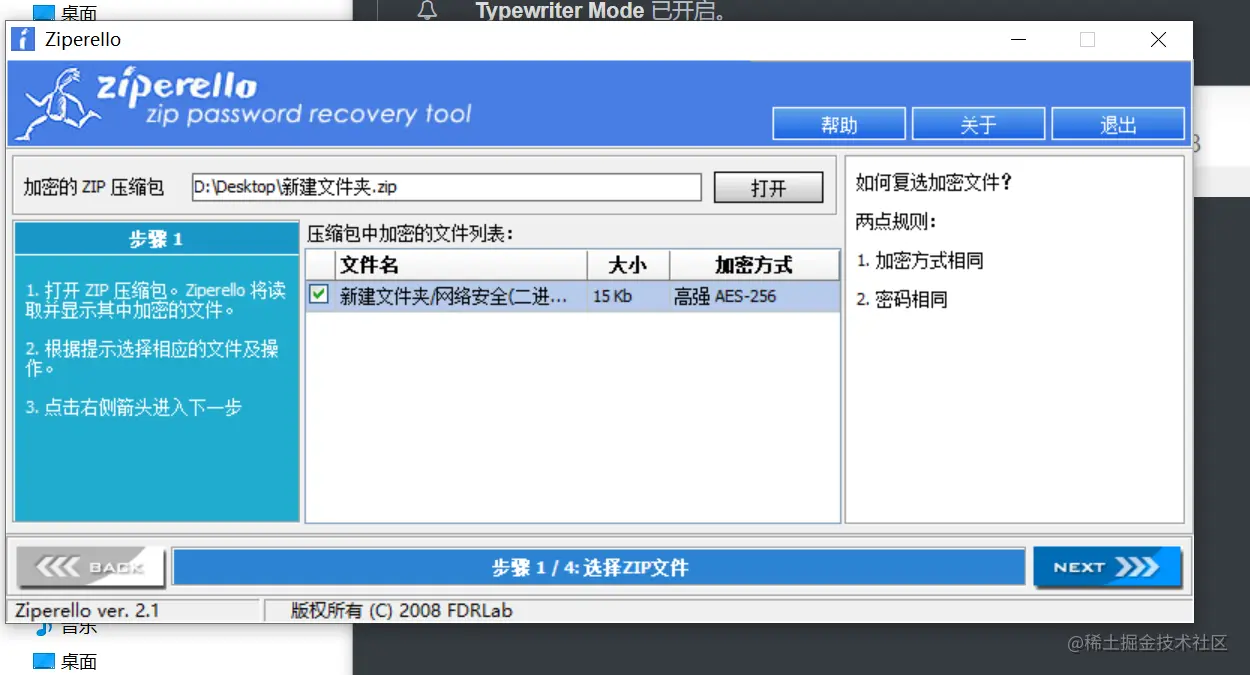1250x675 pixels.
Task: Click the Ziperello running-figure logo in the banner
Action: click(x=56, y=104)
